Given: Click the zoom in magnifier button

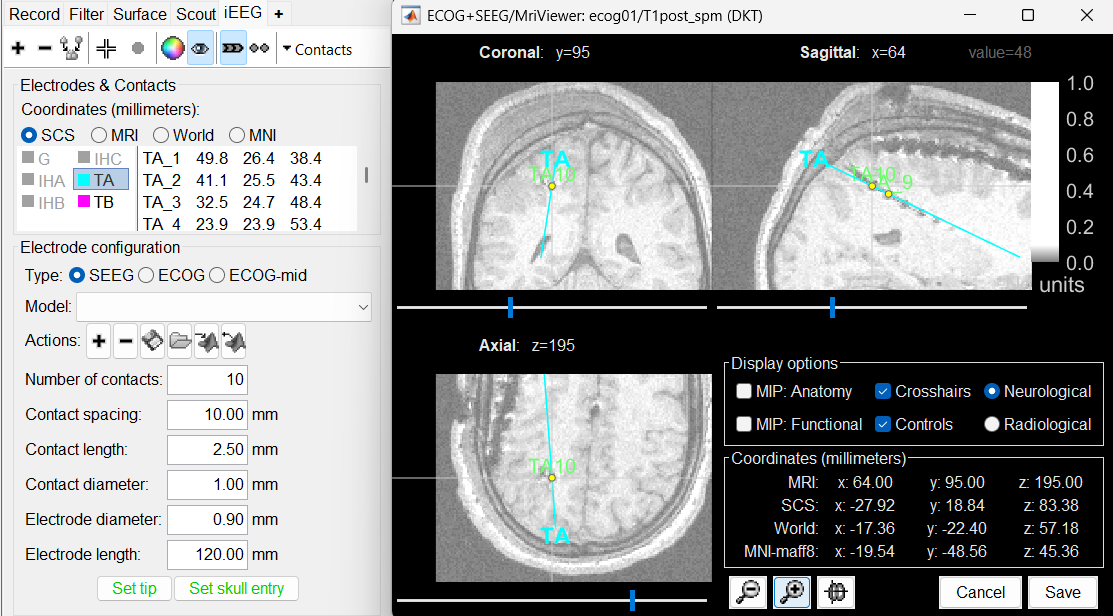Looking at the screenshot, I should pyautogui.click(x=792, y=592).
